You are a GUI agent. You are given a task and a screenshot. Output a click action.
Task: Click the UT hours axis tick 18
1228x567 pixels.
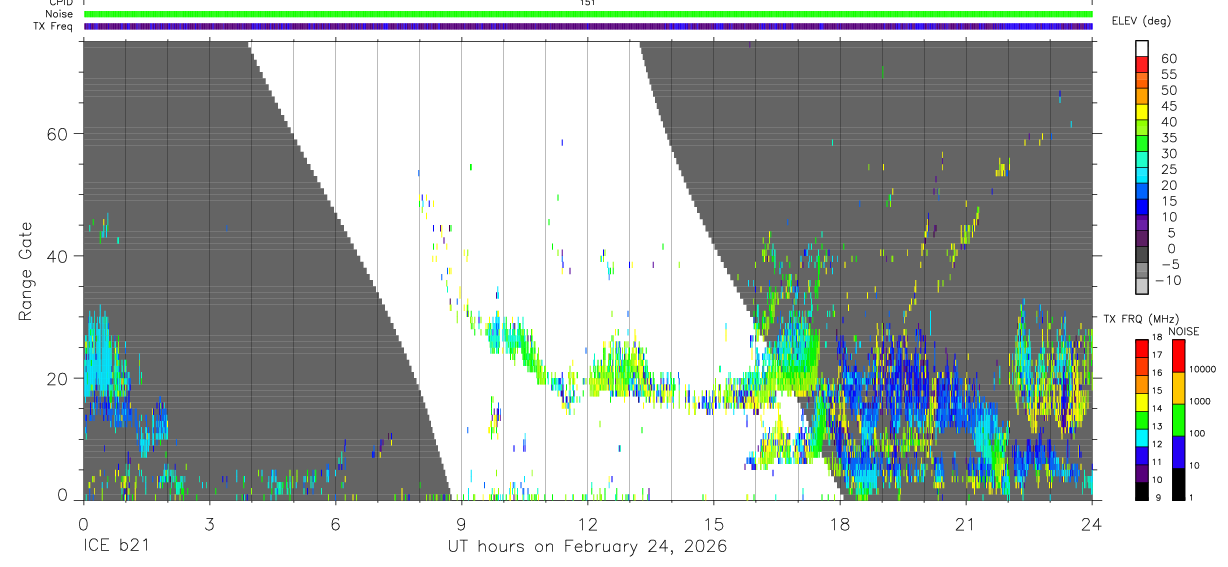[x=839, y=523]
